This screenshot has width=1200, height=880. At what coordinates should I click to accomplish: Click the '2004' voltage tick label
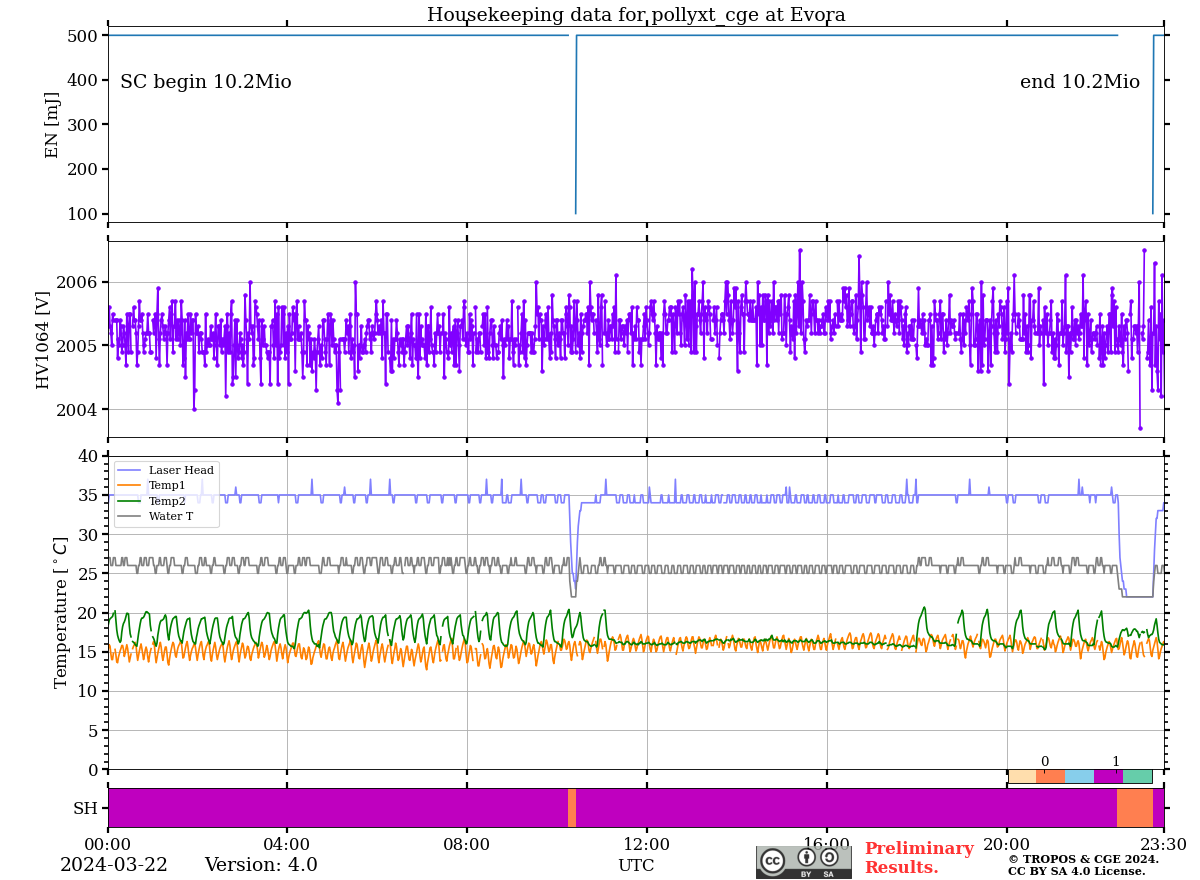pos(77,410)
